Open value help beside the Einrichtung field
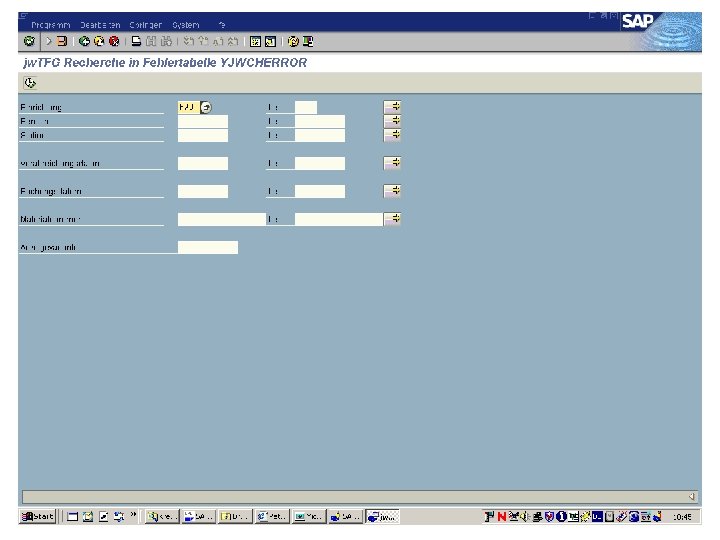The width and height of the screenshot is (720, 540). click(x=206, y=107)
